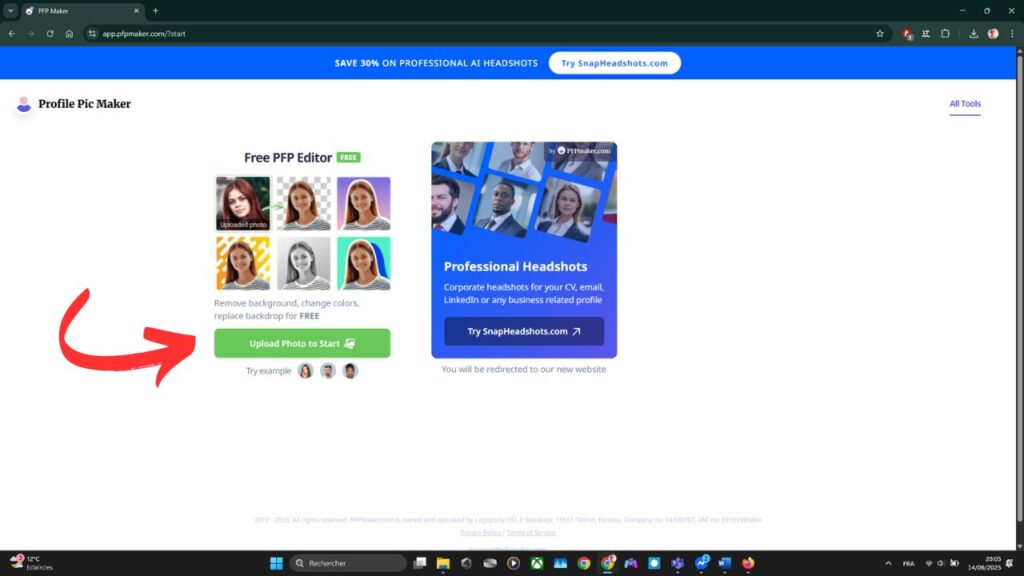Viewport: 1024px width, 576px height.
Task: Click the yellow striped background sample thumbnail
Action: pyautogui.click(x=243, y=263)
